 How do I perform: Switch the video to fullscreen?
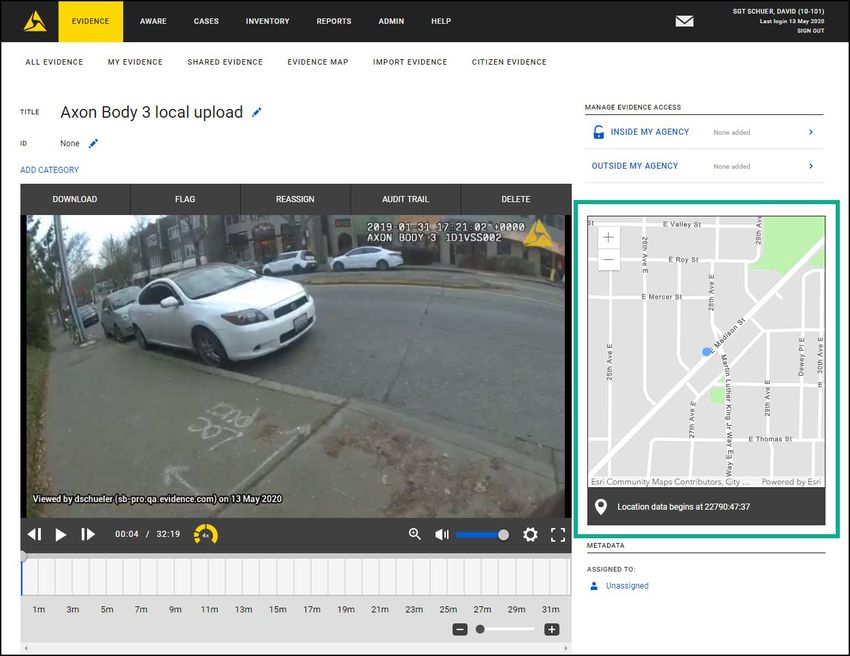pos(558,535)
